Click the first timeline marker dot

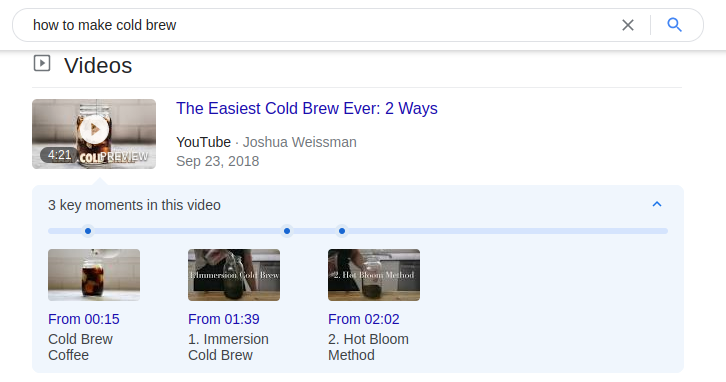click(88, 231)
